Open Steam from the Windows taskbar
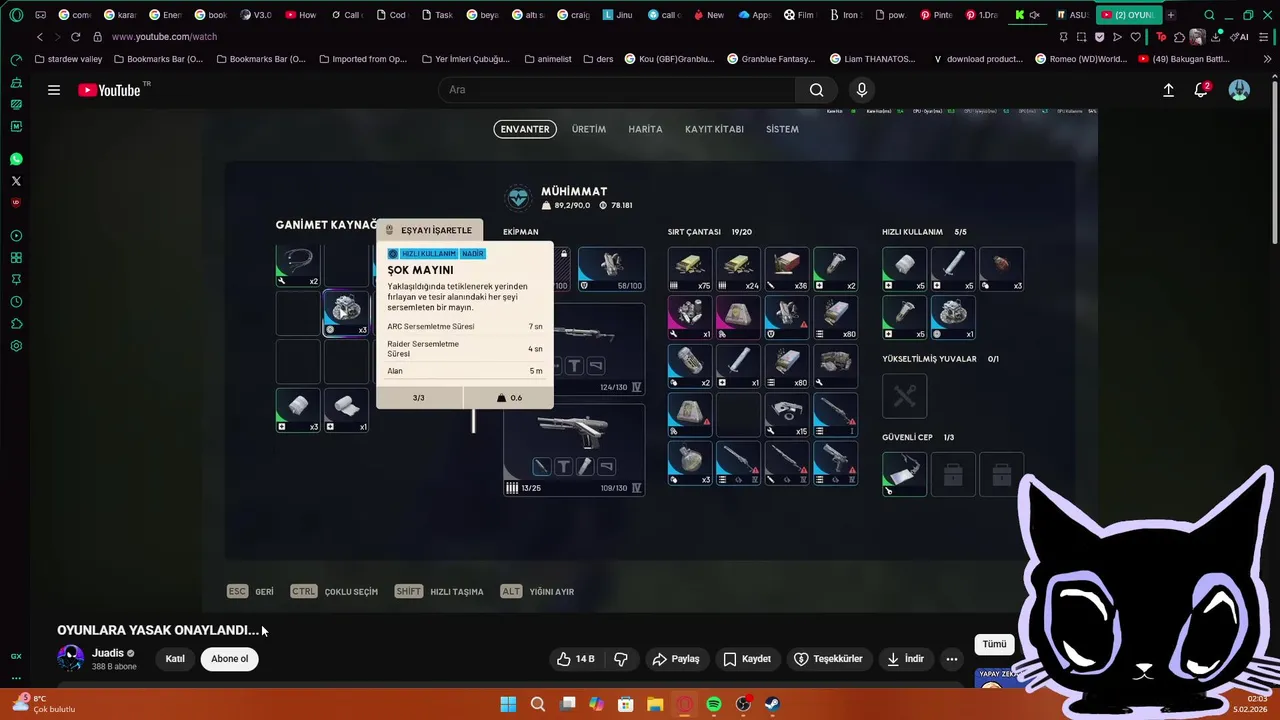The height and width of the screenshot is (720, 1280). [x=773, y=704]
